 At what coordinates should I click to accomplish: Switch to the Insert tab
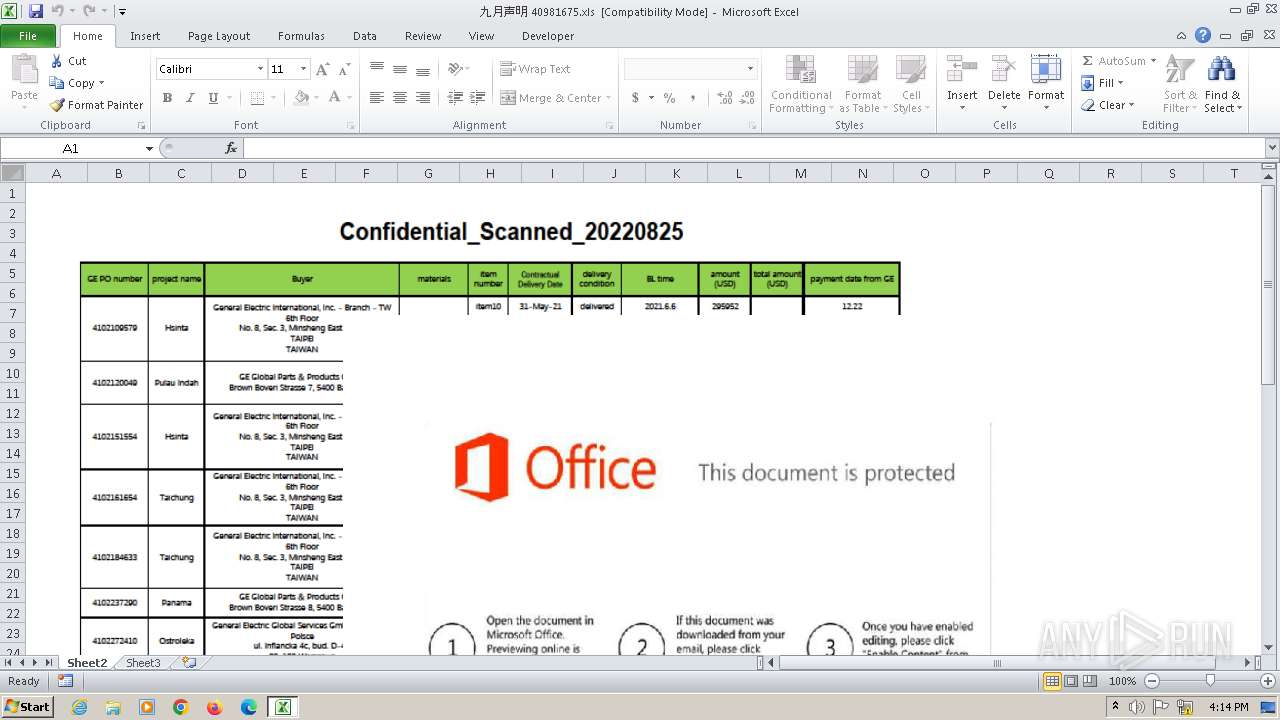tap(145, 36)
